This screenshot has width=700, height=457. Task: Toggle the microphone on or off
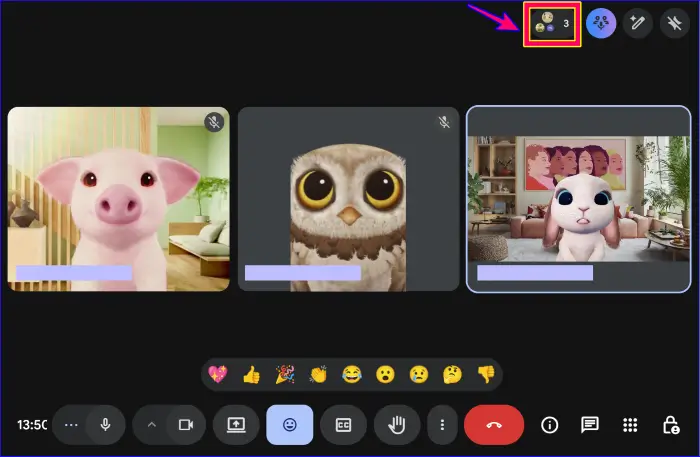(105, 425)
